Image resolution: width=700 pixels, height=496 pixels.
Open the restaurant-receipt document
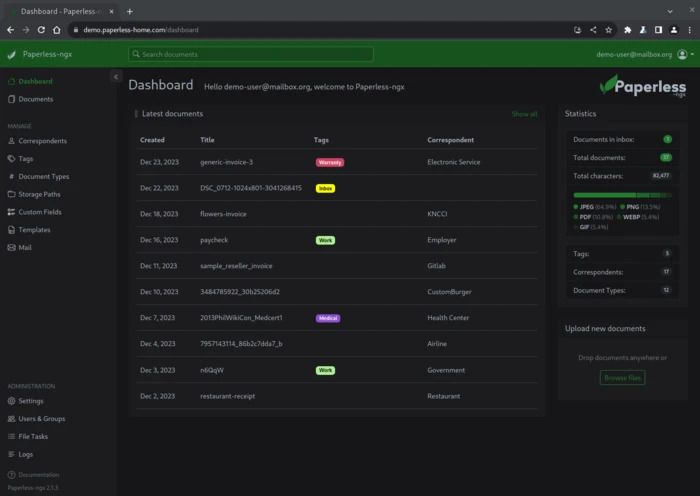click(x=228, y=396)
